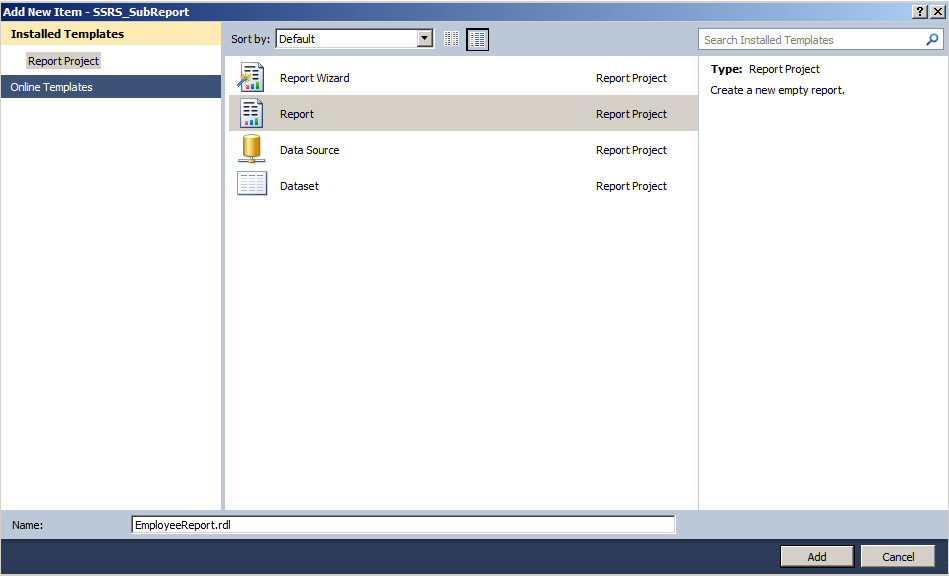Click the Type: Report Project detail text
The height and width of the screenshot is (576, 949).
point(765,69)
